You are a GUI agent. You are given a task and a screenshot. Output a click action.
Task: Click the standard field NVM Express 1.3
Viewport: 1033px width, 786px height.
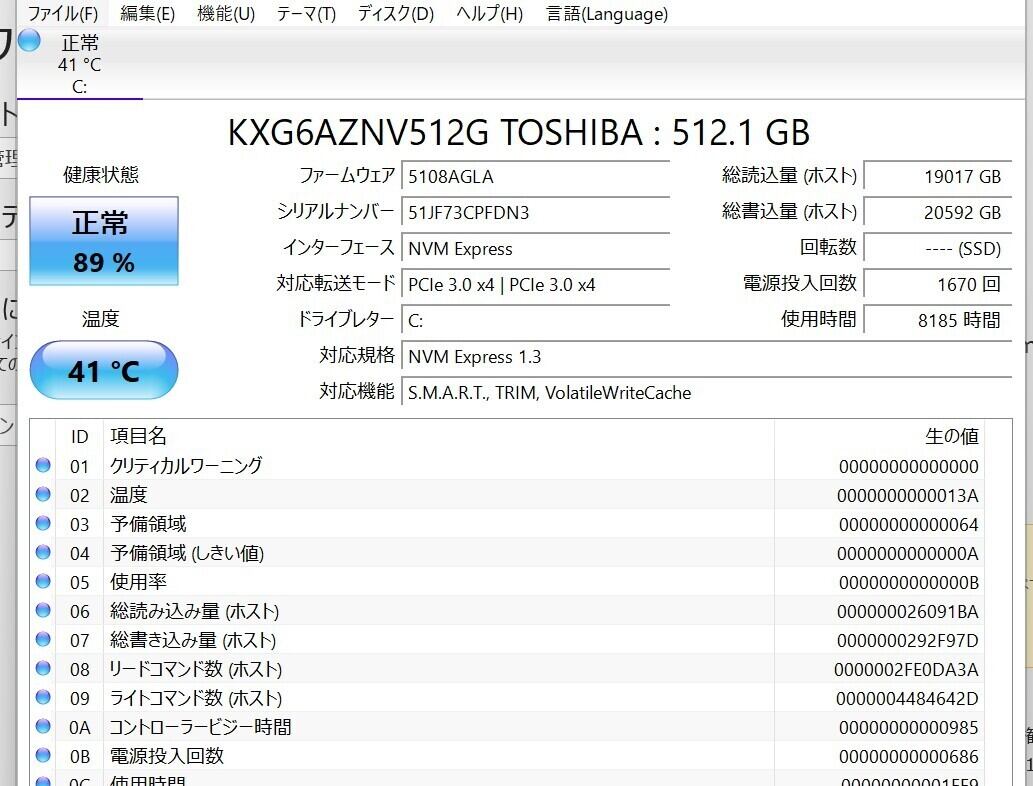[706, 357]
